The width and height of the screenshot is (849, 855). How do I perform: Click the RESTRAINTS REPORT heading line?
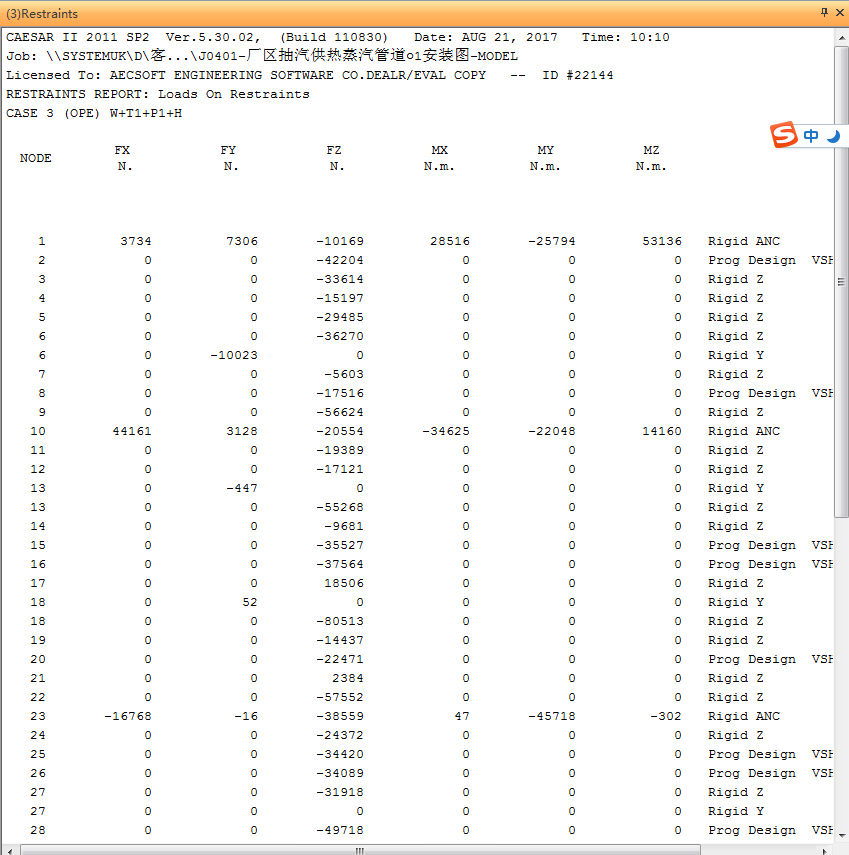(158, 94)
